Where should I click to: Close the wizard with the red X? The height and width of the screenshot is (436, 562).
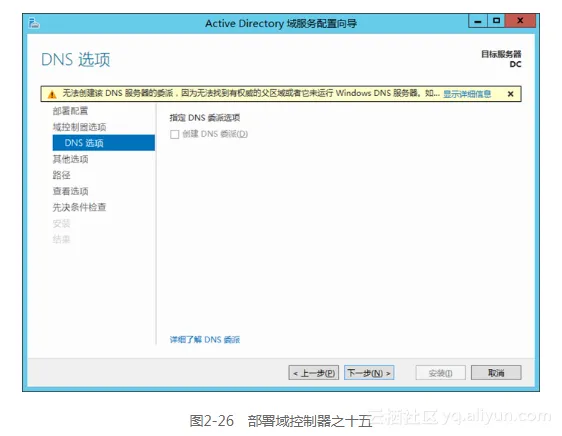(520, 21)
